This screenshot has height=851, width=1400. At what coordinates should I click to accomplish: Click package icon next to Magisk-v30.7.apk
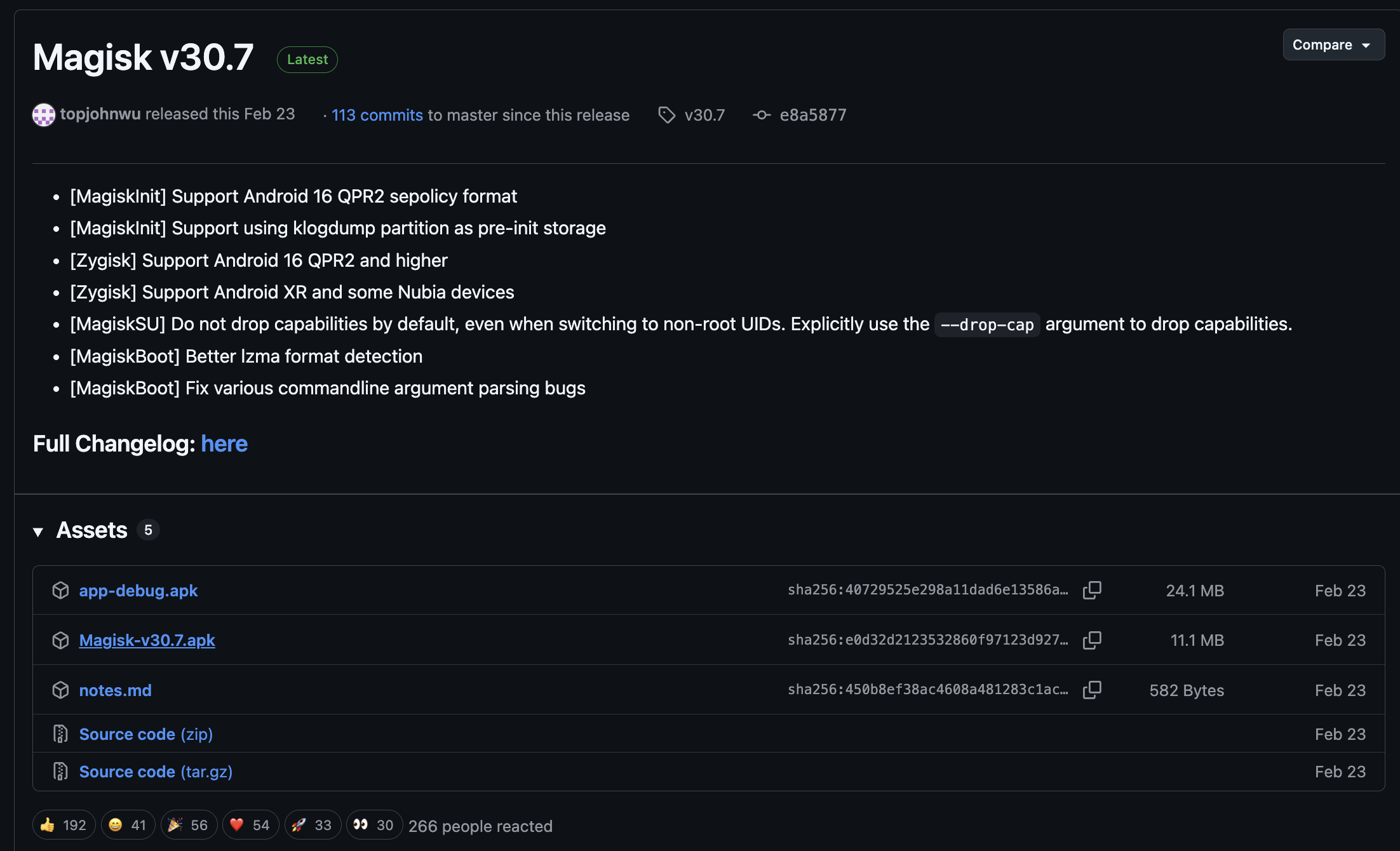(60, 640)
